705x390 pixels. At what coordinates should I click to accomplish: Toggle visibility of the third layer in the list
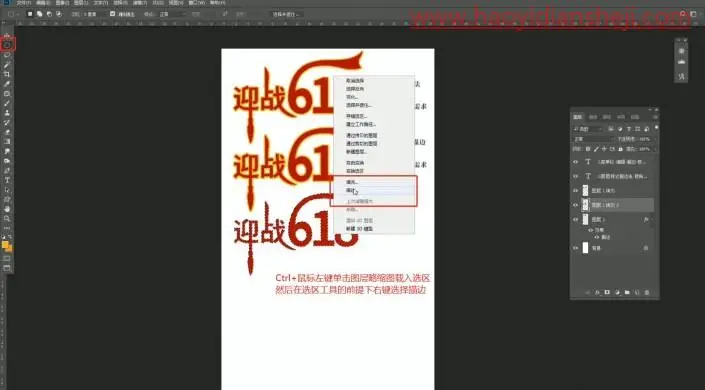(x=576, y=190)
